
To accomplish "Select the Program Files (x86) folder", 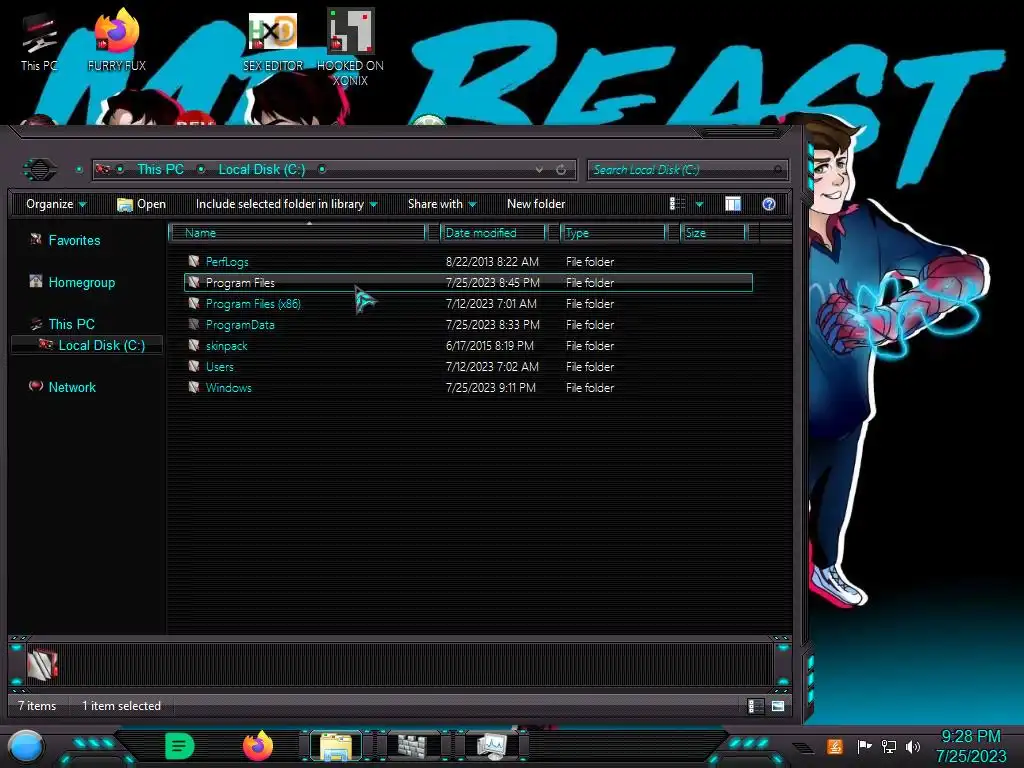I will 253,304.
